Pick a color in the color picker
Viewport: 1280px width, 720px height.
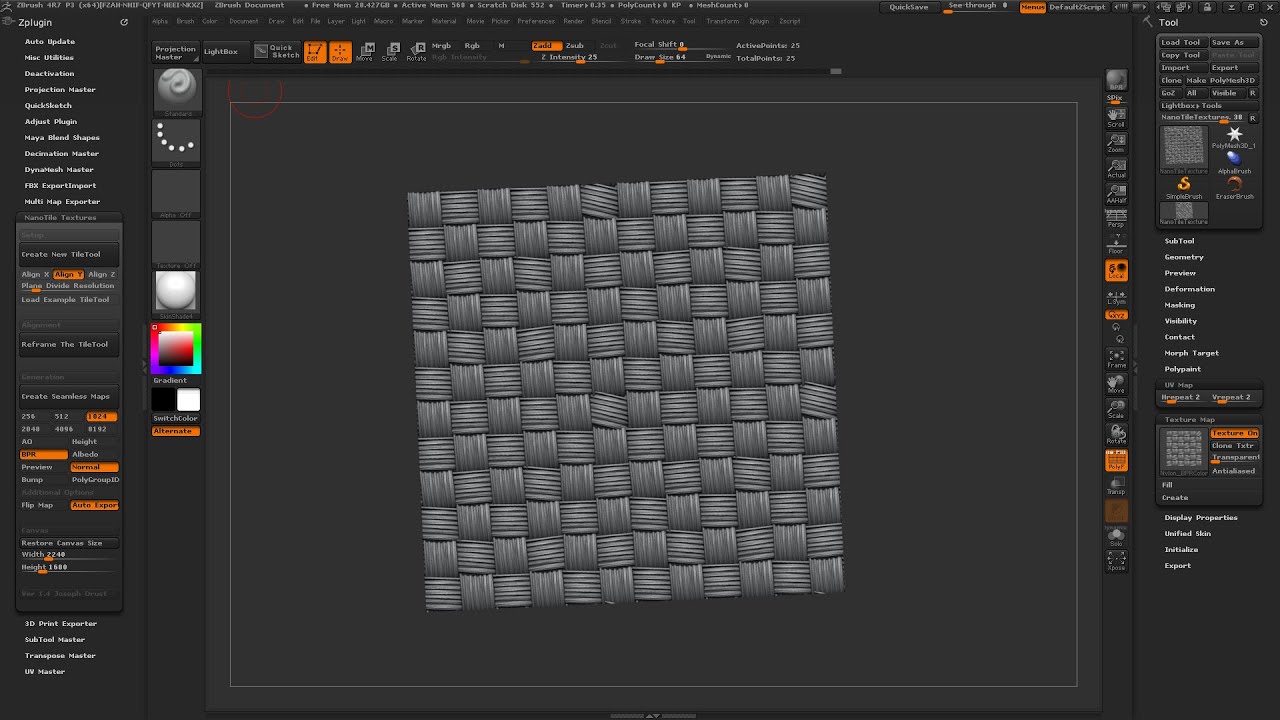[x=176, y=348]
